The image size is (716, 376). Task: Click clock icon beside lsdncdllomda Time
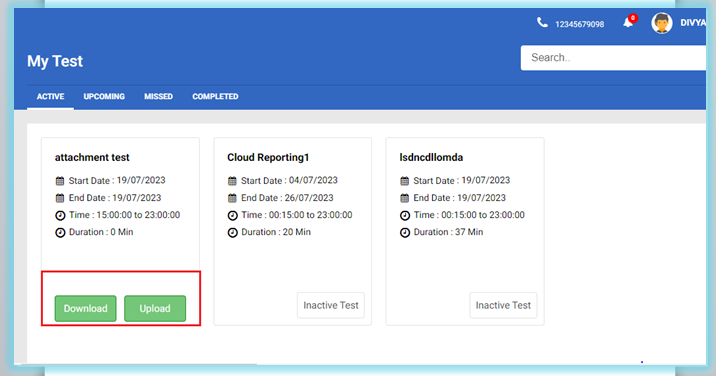(405, 215)
